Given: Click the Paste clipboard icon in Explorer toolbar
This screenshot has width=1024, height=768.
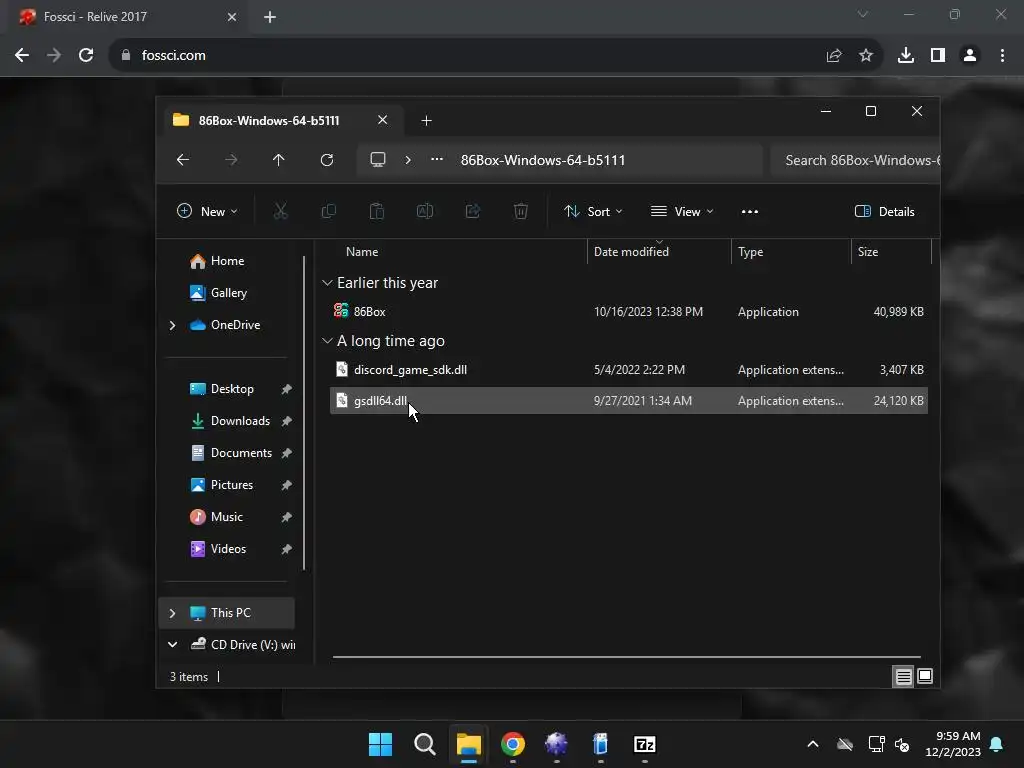Looking at the screenshot, I should pyautogui.click(x=377, y=211).
